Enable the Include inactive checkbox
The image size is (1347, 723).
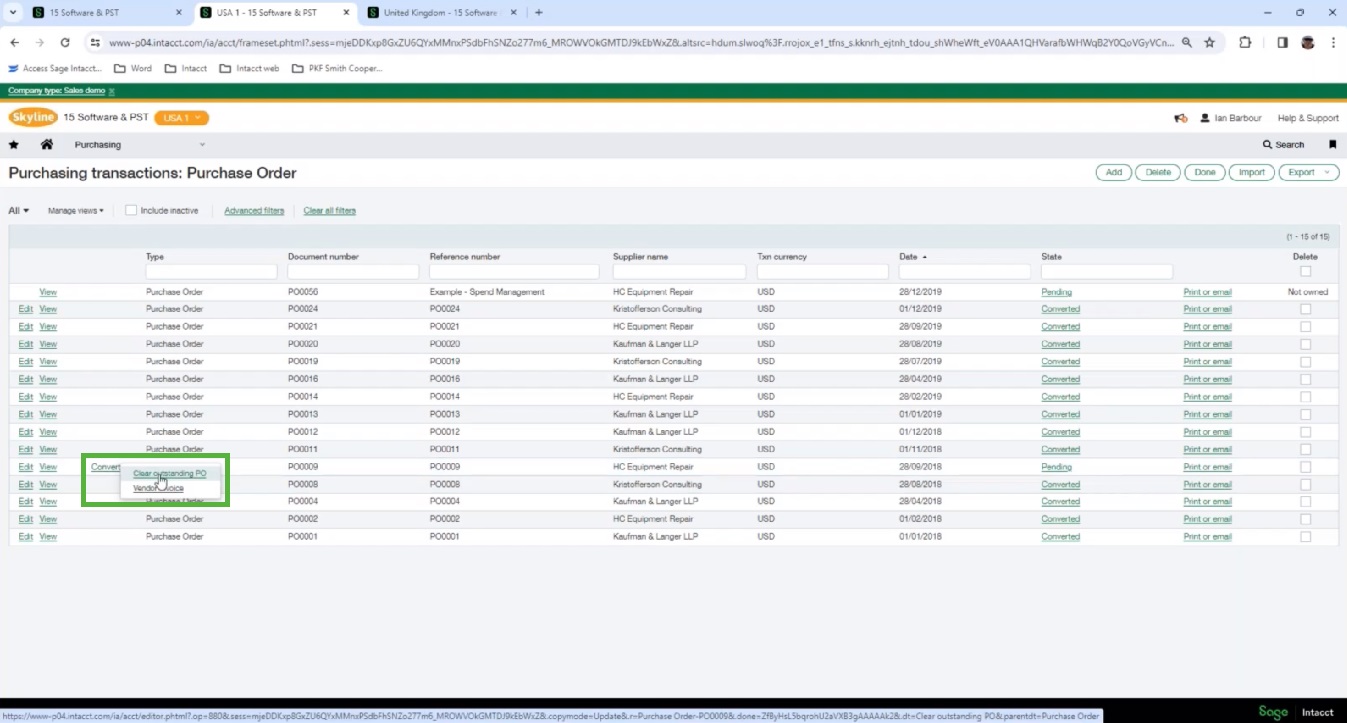tap(131, 211)
